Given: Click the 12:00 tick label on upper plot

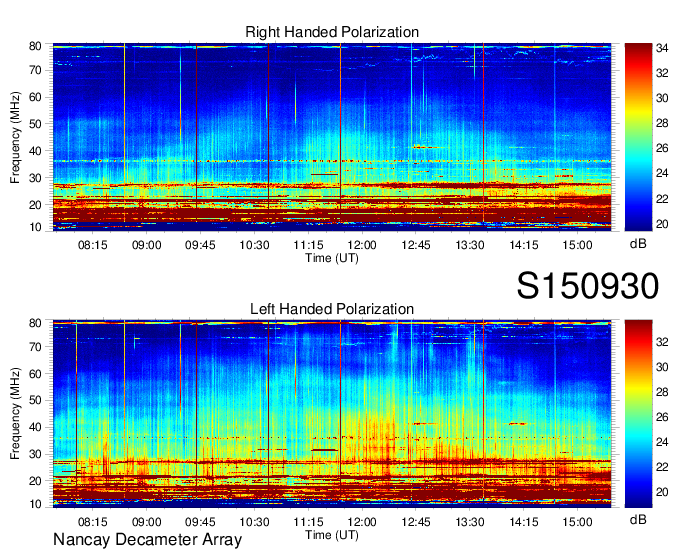Looking at the screenshot, I should click(362, 245).
